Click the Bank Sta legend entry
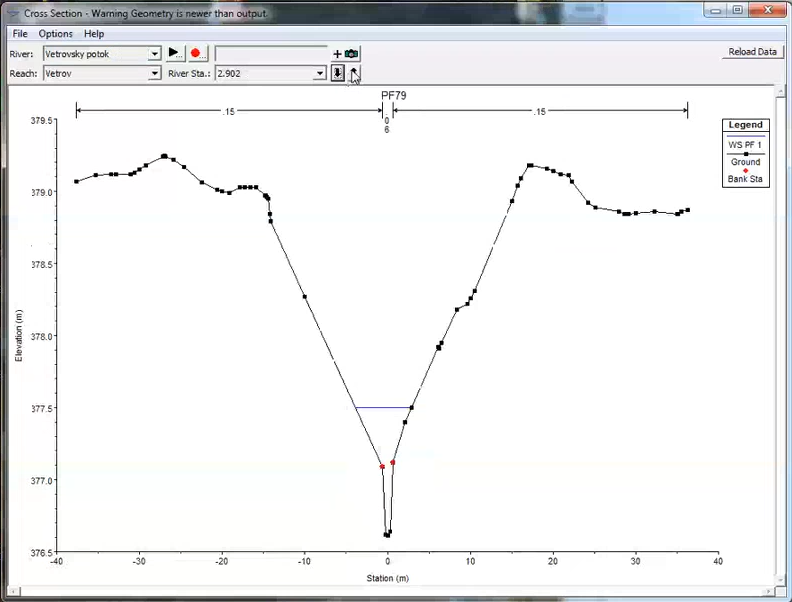Image resolution: width=792 pixels, height=602 pixels. point(745,179)
